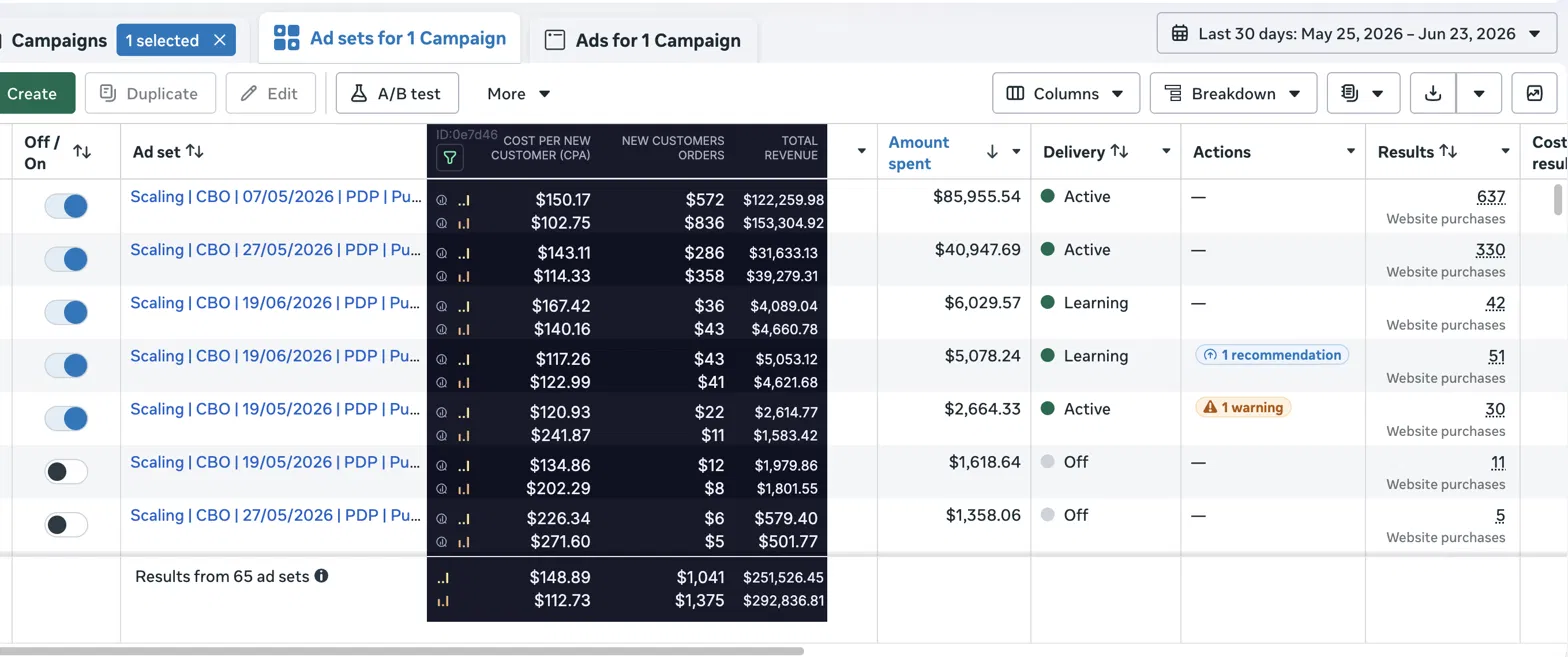Click the info icon beside the $102.75 CPA
This screenshot has height=657, width=1568.
coord(441,223)
